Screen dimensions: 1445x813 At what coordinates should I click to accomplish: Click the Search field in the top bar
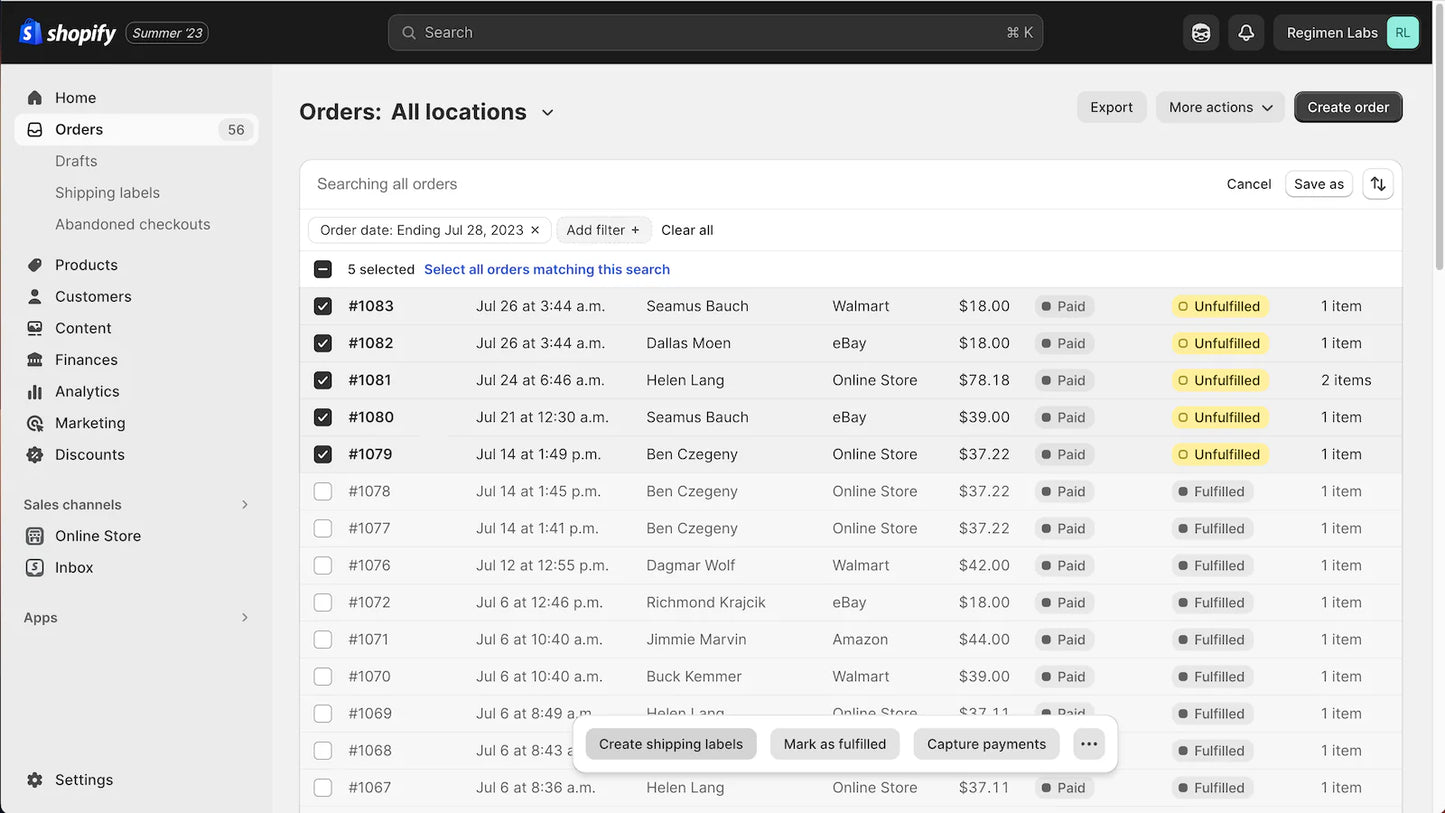(x=715, y=32)
